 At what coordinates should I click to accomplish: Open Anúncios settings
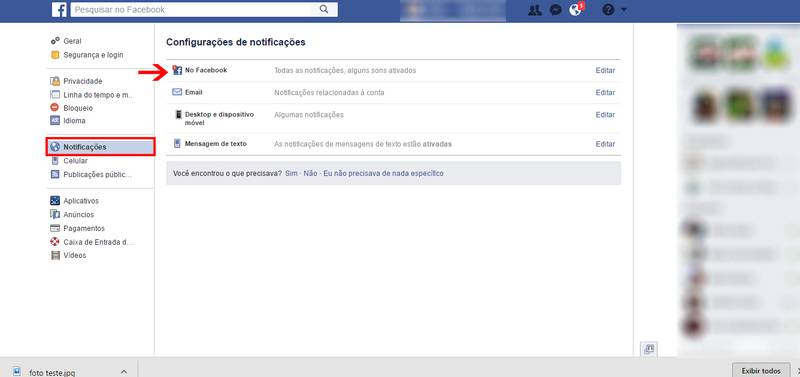point(79,215)
